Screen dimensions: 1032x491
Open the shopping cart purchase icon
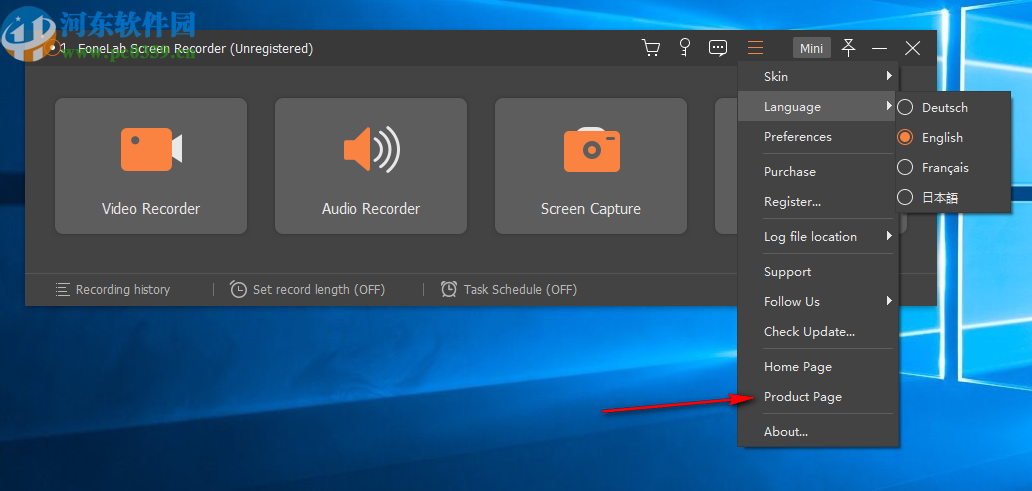[x=650, y=48]
